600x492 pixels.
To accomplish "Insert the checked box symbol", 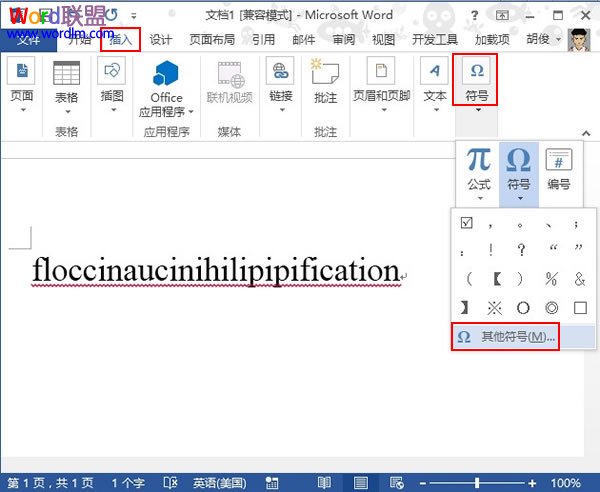I will coord(466,223).
